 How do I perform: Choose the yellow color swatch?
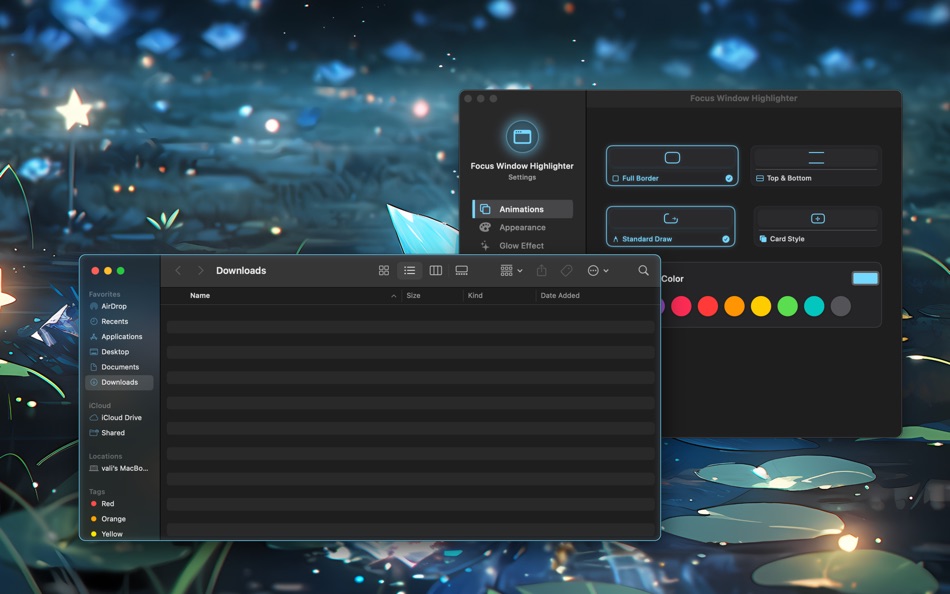(761, 306)
